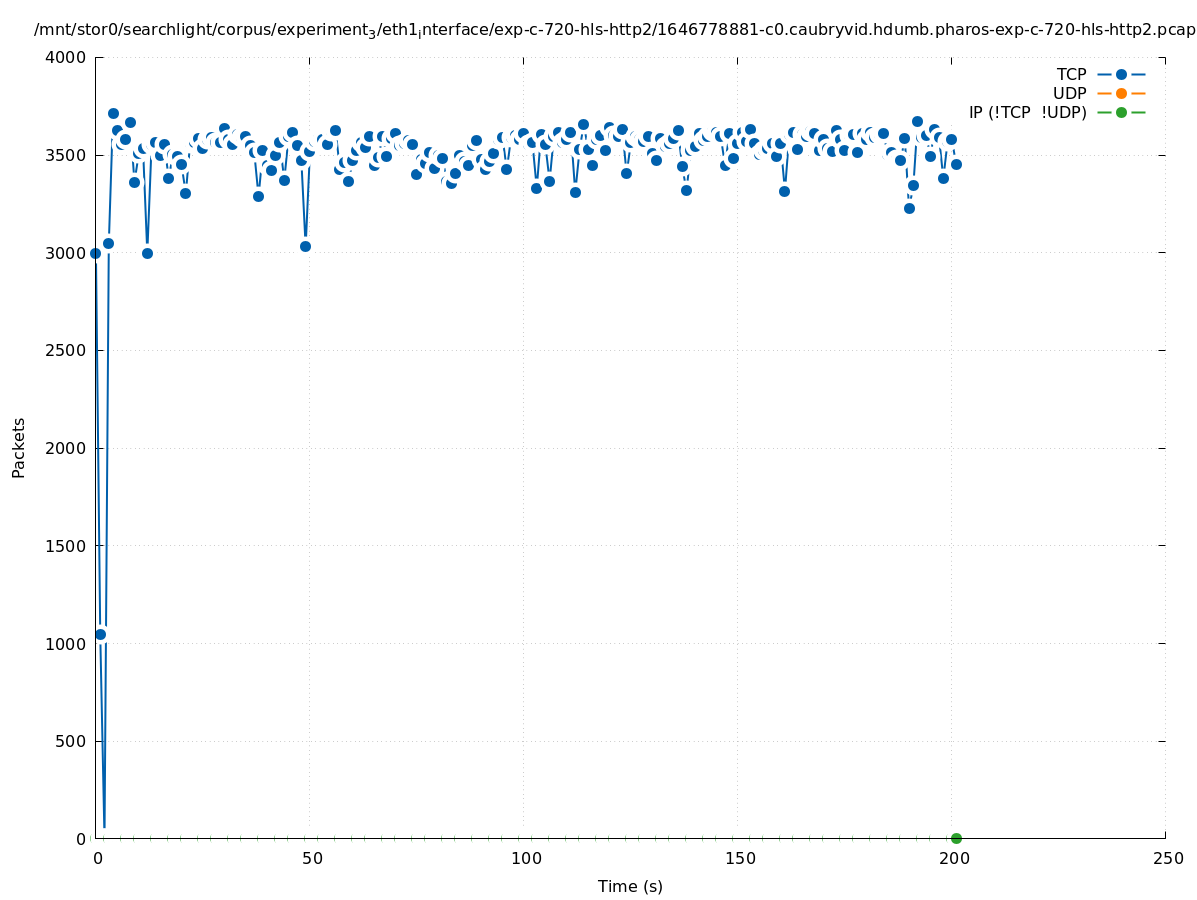Click the 100 tick label on x-axis
This screenshot has width=1197, height=900.
click(524, 858)
